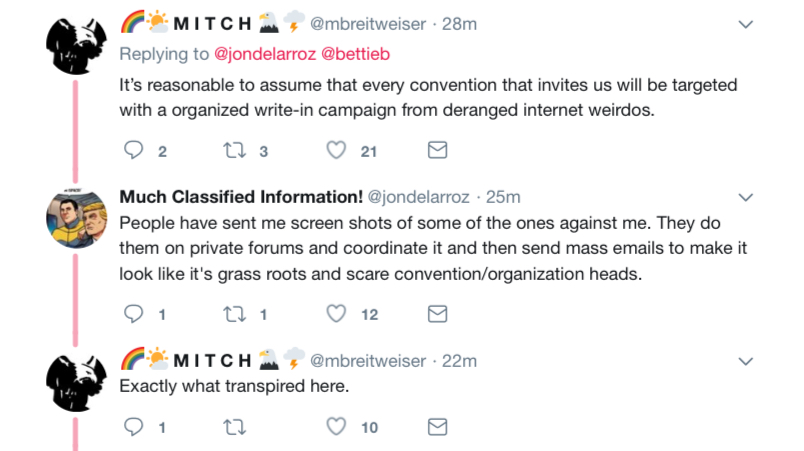Reply to the Much Classified Information tweet
804x451 pixels.
[x=134, y=314]
